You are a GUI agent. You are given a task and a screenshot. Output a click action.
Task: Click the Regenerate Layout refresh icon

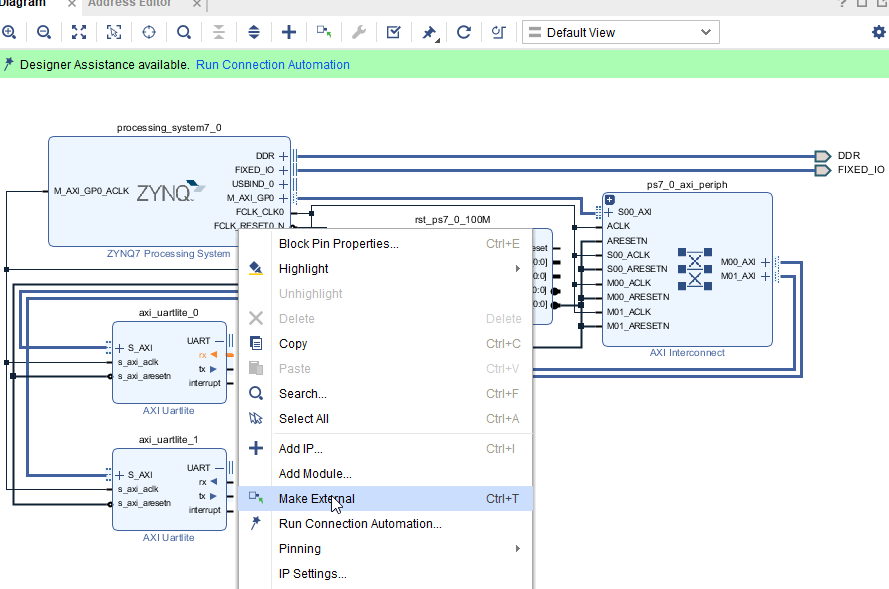464,32
